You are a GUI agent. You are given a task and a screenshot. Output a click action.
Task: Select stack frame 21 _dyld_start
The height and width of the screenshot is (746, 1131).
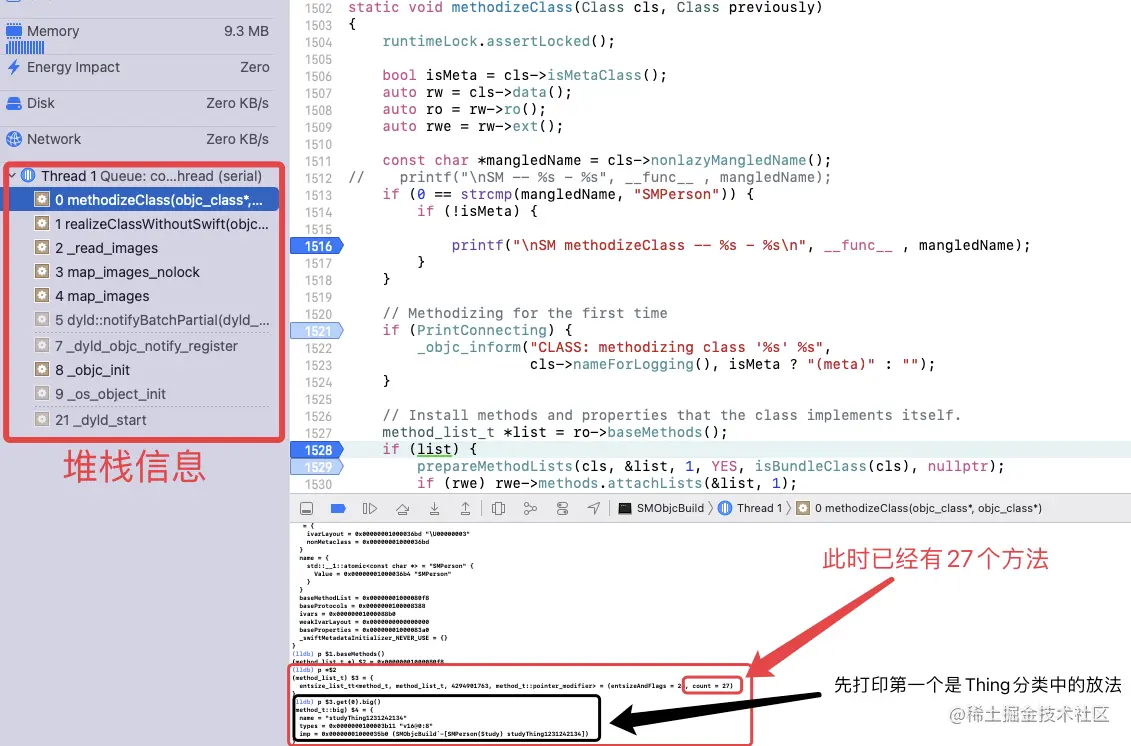[144, 420]
